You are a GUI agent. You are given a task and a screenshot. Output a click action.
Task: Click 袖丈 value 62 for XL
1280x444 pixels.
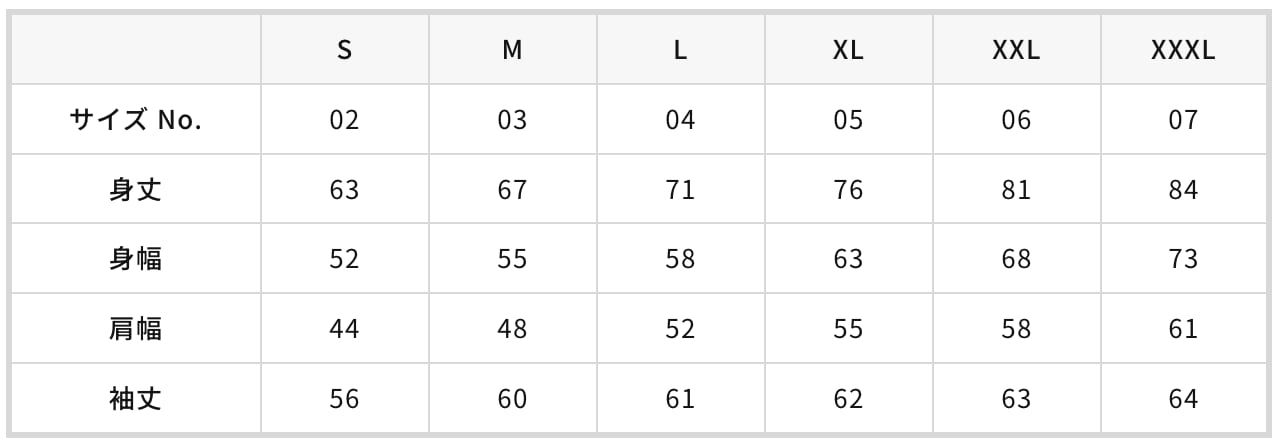848,399
